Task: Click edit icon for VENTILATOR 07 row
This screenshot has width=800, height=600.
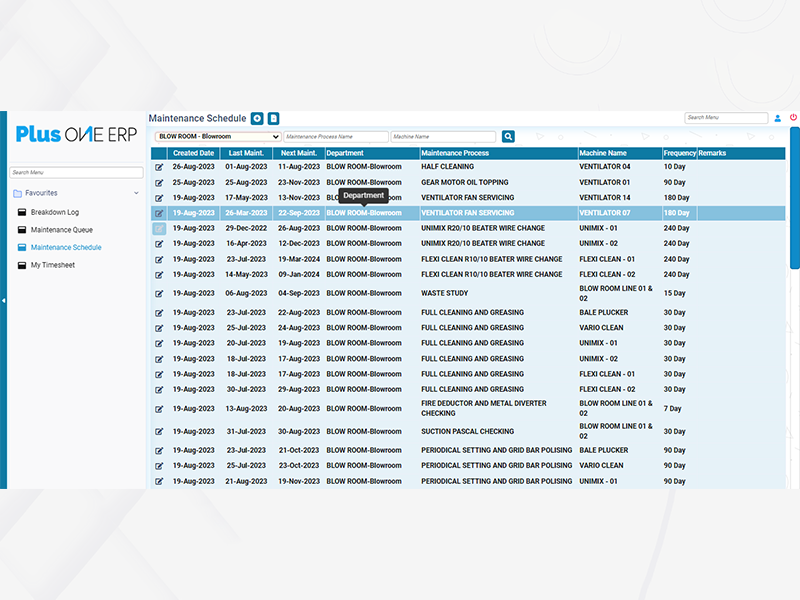Action: point(159,213)
